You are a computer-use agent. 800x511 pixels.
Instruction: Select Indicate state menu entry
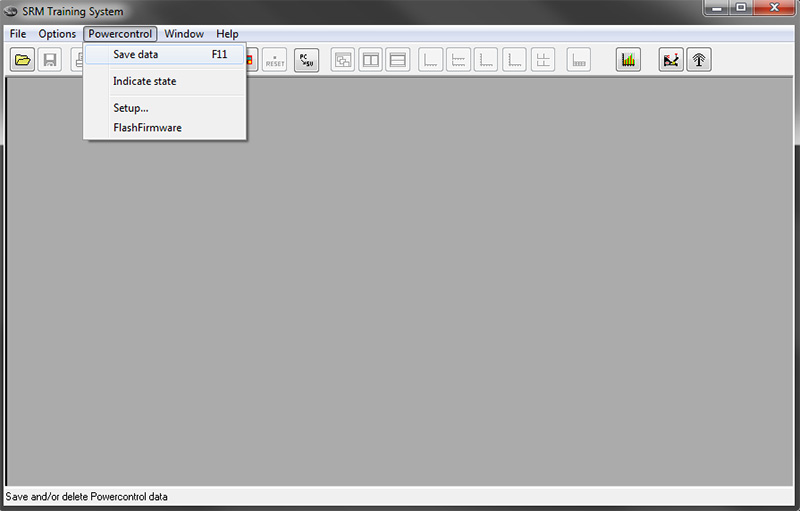(x=144, y=81)
